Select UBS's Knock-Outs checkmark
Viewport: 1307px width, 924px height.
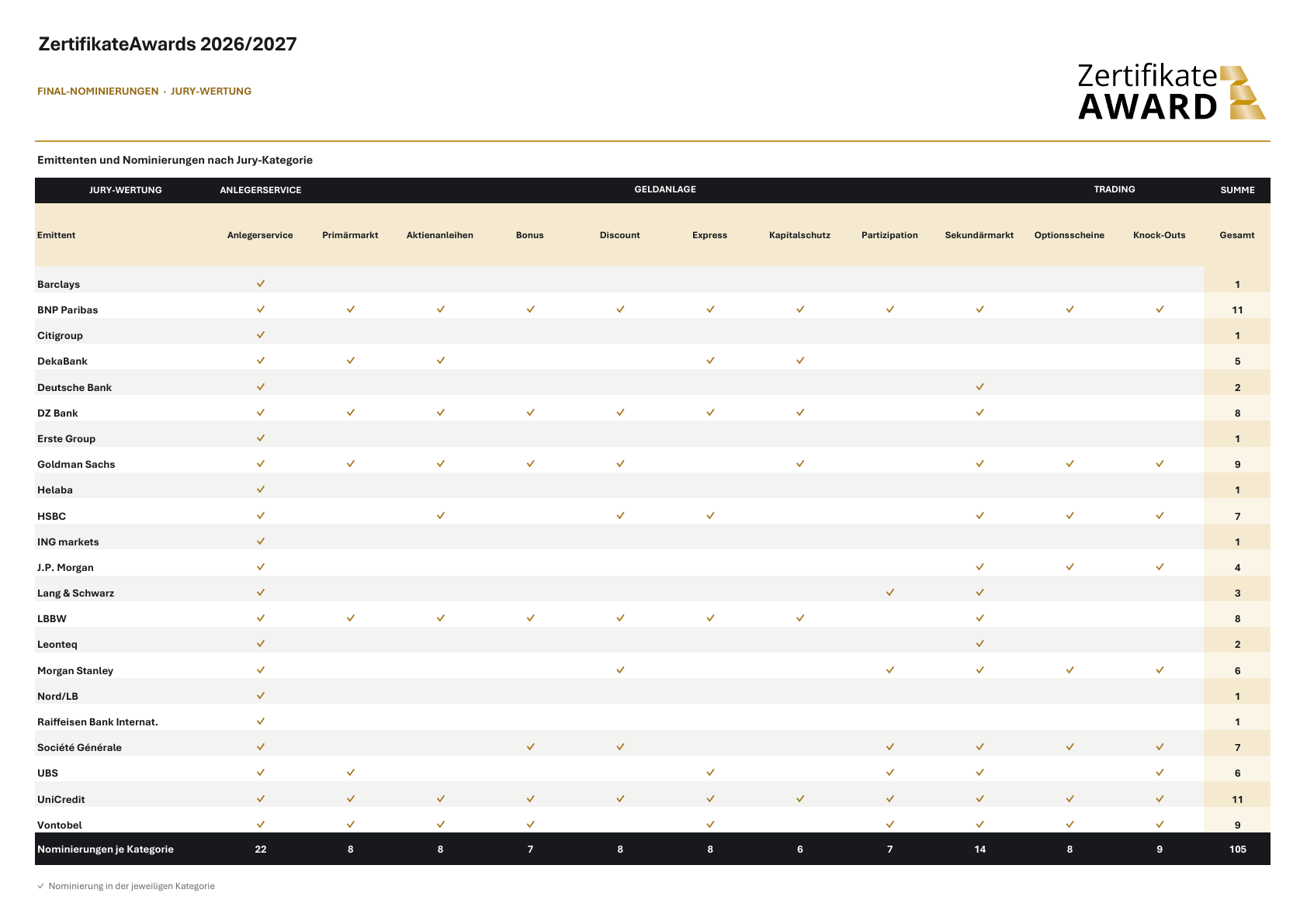pyautogui.click(x=1160, y=773)
